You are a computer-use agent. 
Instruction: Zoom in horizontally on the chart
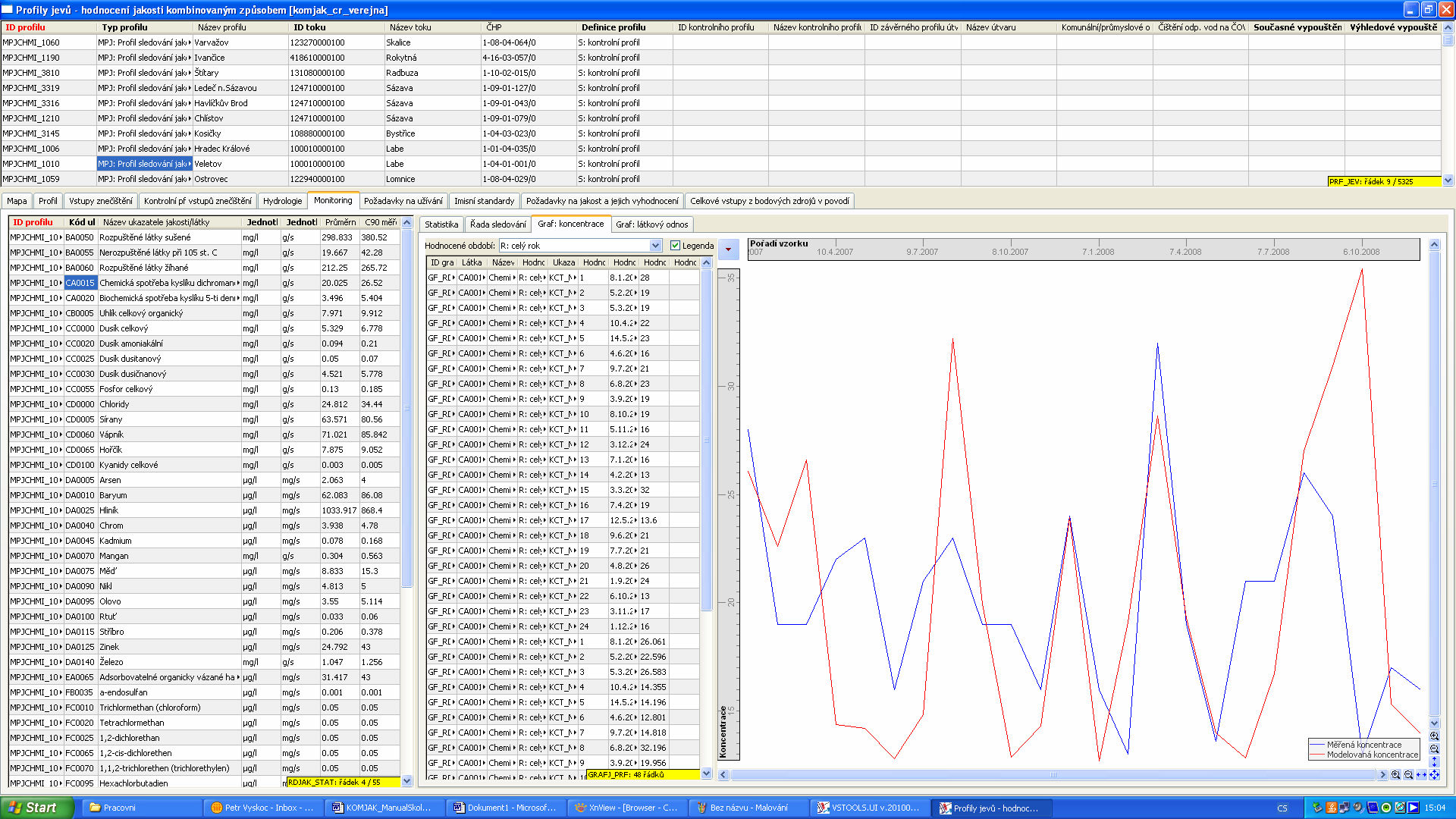(1396, 774)
